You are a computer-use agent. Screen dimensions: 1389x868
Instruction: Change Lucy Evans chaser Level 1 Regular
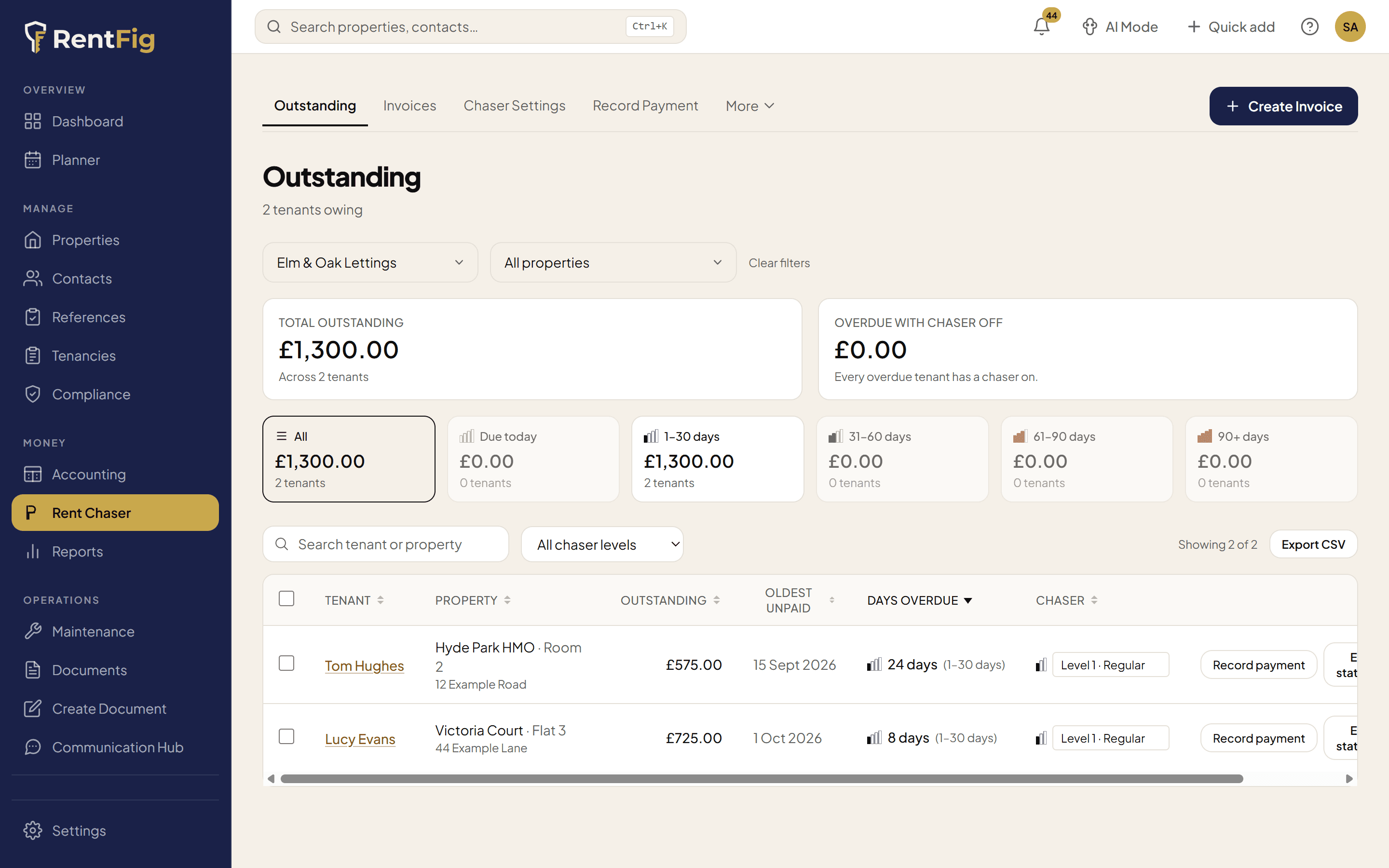(1110, 738)
